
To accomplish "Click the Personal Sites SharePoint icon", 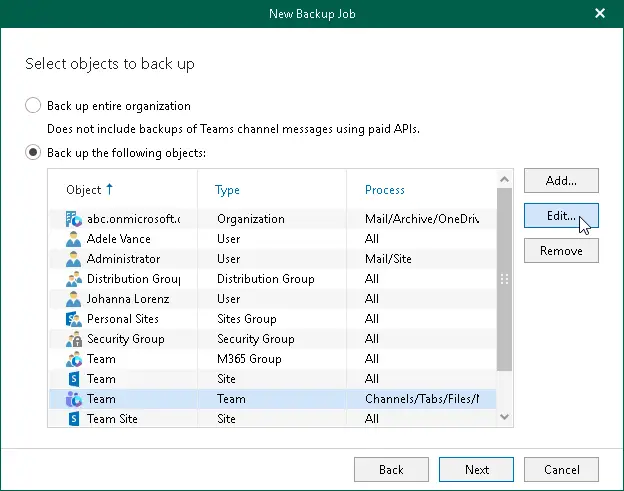I will click(73, 319).
